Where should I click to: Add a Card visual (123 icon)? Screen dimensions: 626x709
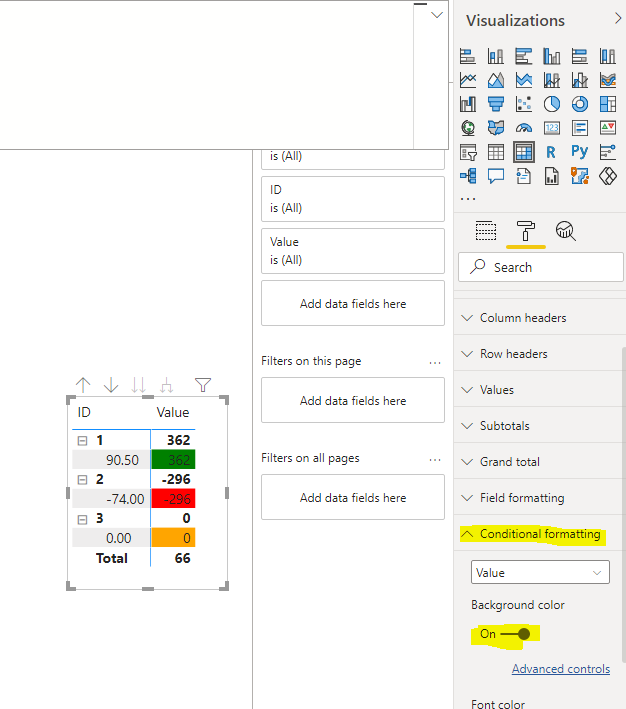tap(552, 128)
